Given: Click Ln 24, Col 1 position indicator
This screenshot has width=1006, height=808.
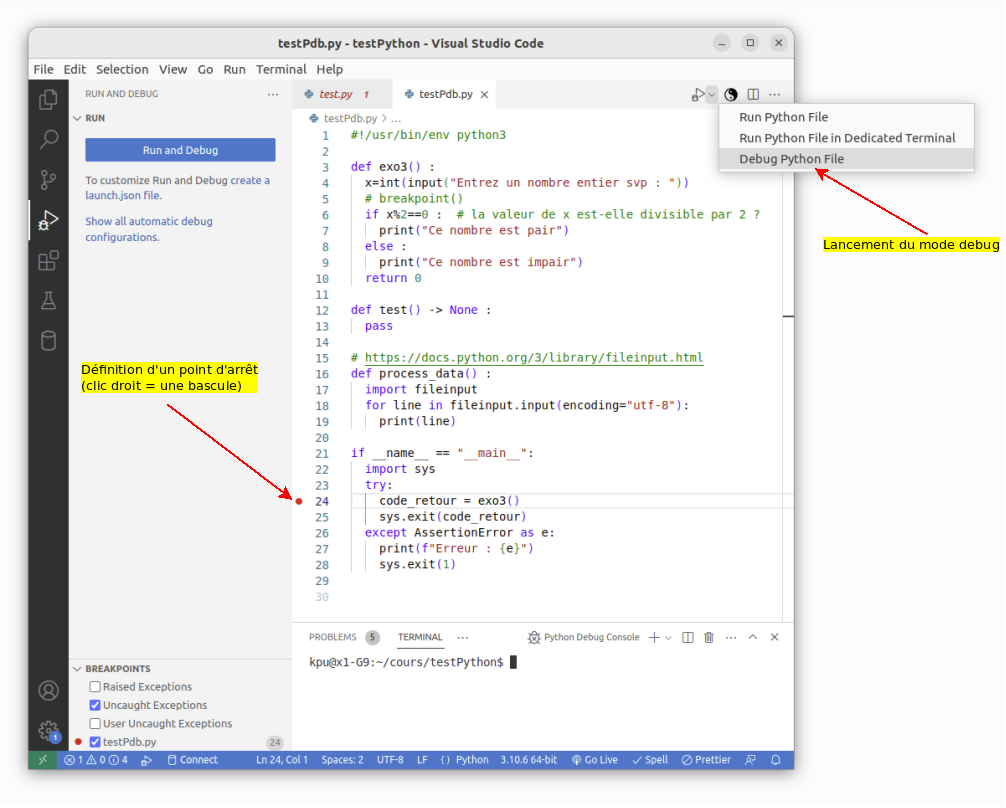Looking at the screenshot, I should coord(282,761).
